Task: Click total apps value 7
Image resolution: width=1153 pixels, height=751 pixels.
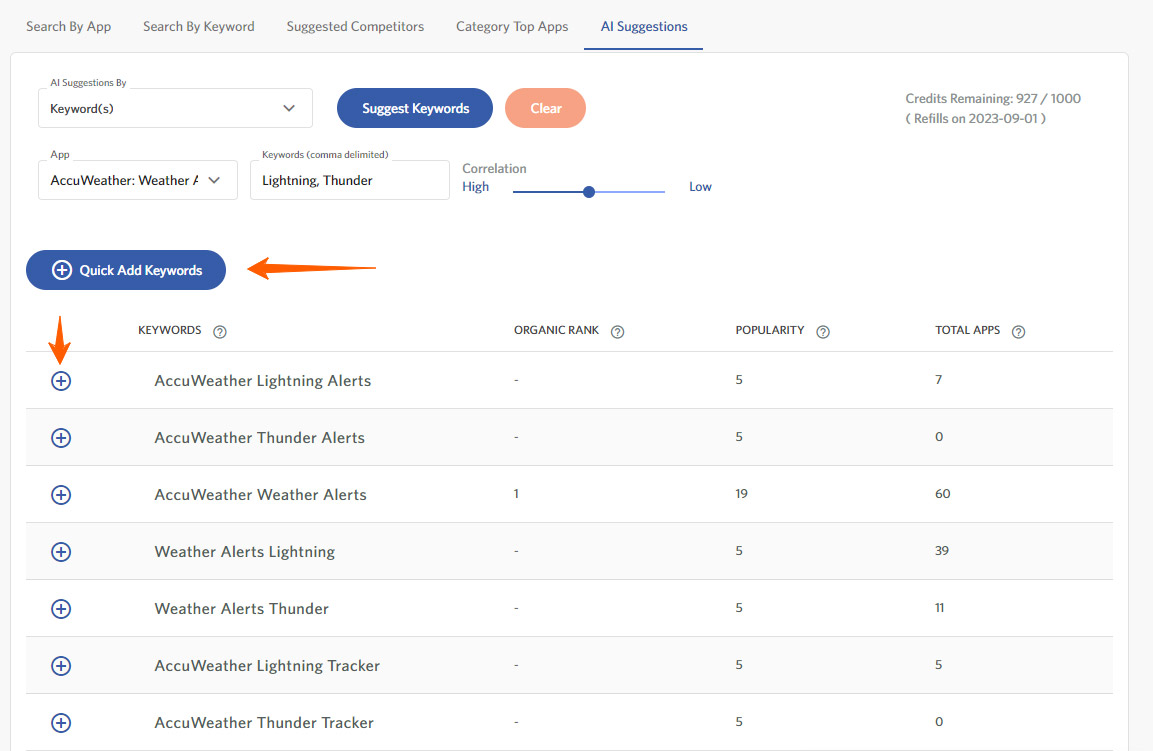Action: click(938, 380)
